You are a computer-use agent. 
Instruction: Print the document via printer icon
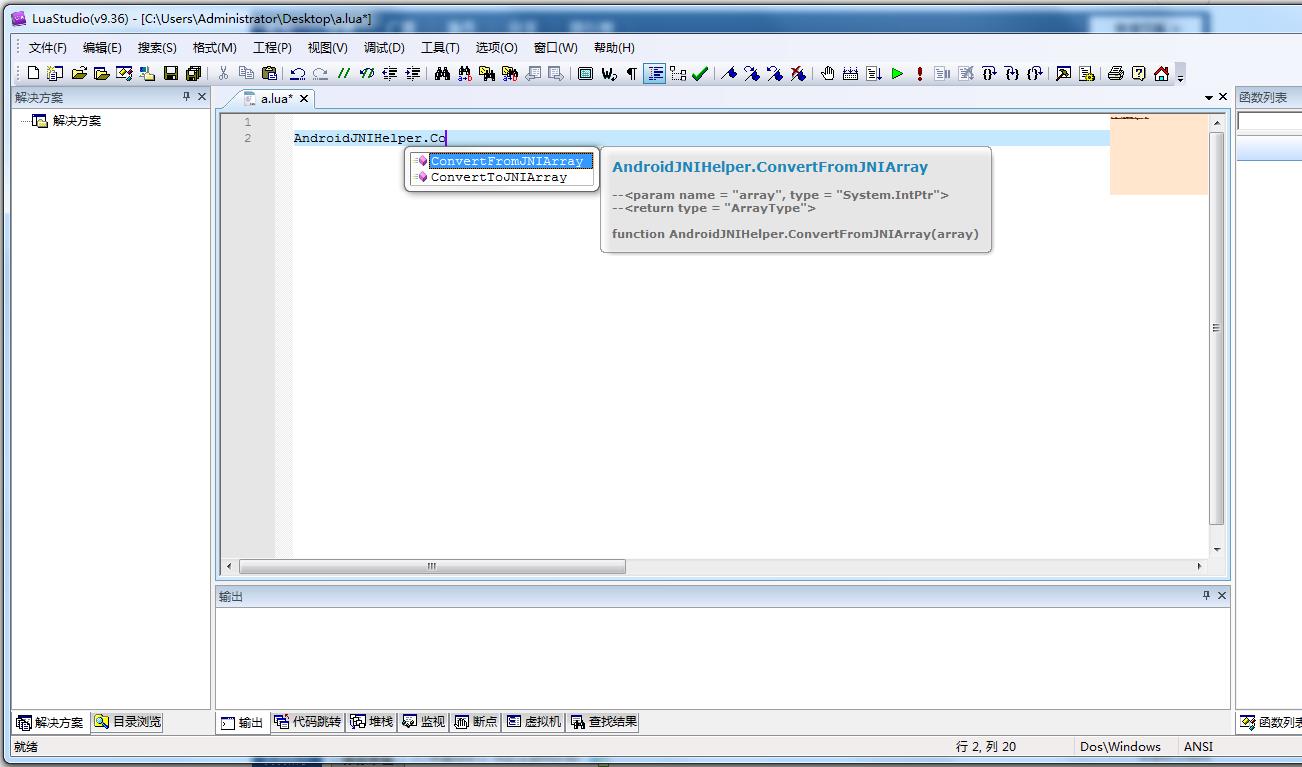tap(1116, 73)
